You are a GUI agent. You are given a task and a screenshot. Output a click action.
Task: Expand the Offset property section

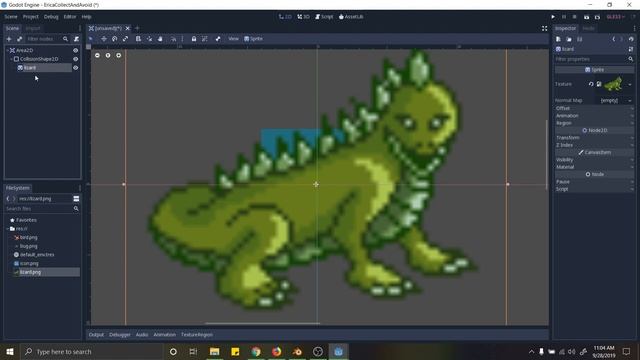[x=594, y=108]
